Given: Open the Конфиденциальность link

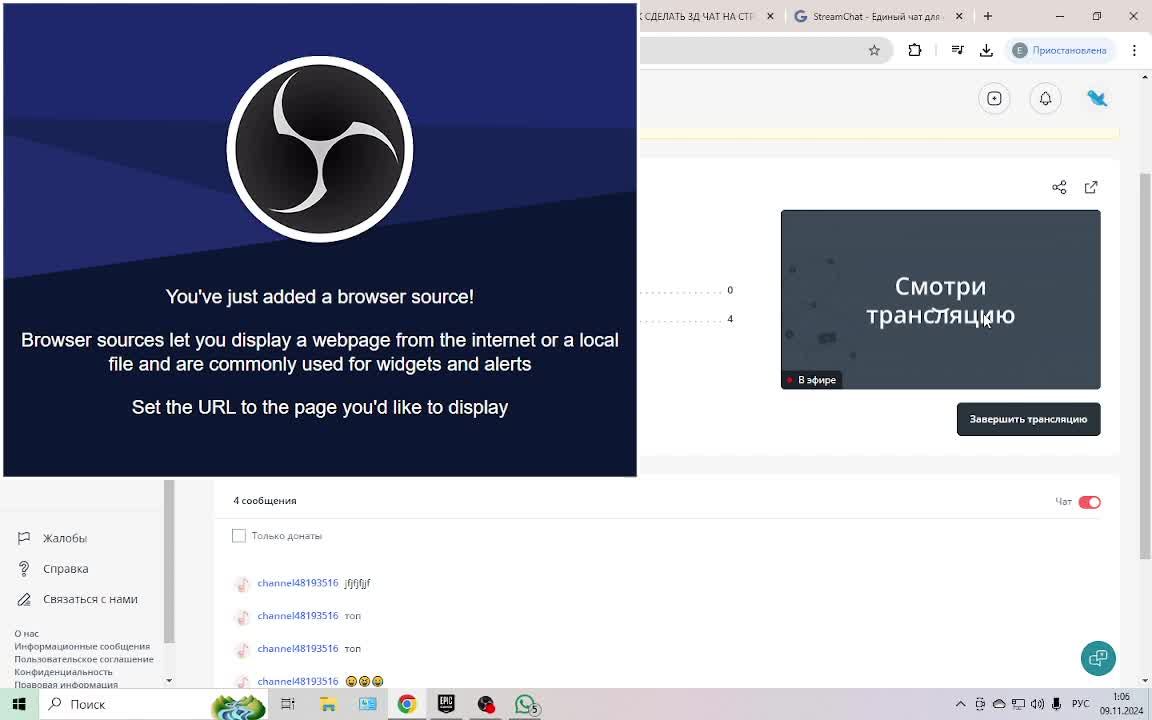Looking at the screenshot, I should tap(63, 672).
